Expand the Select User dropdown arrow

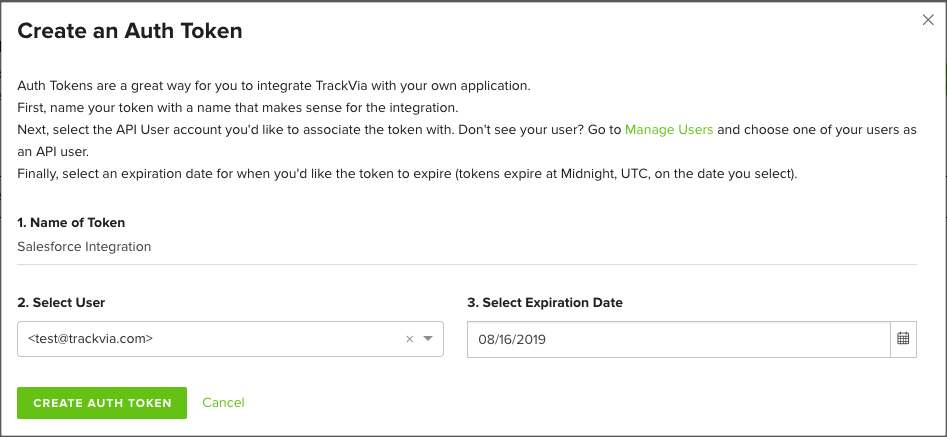point(428,339)
